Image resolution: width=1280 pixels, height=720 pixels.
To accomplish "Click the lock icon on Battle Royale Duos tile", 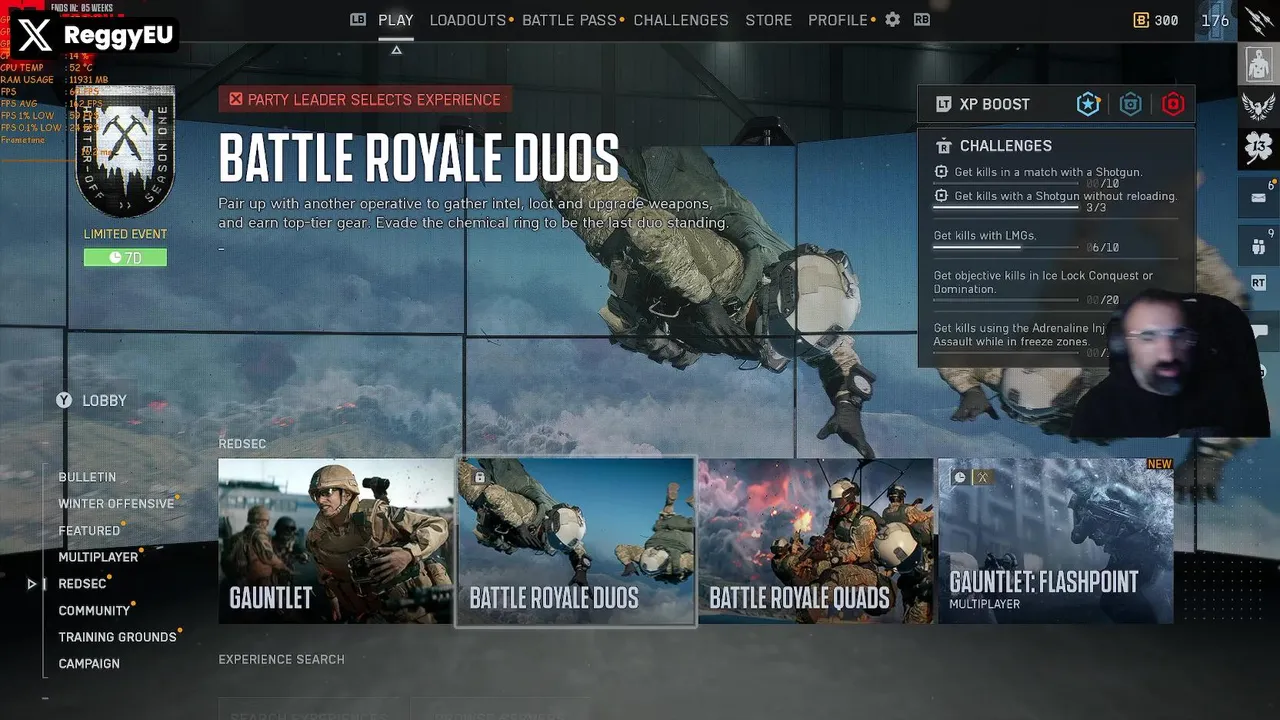I will click(x=479, y=478).
